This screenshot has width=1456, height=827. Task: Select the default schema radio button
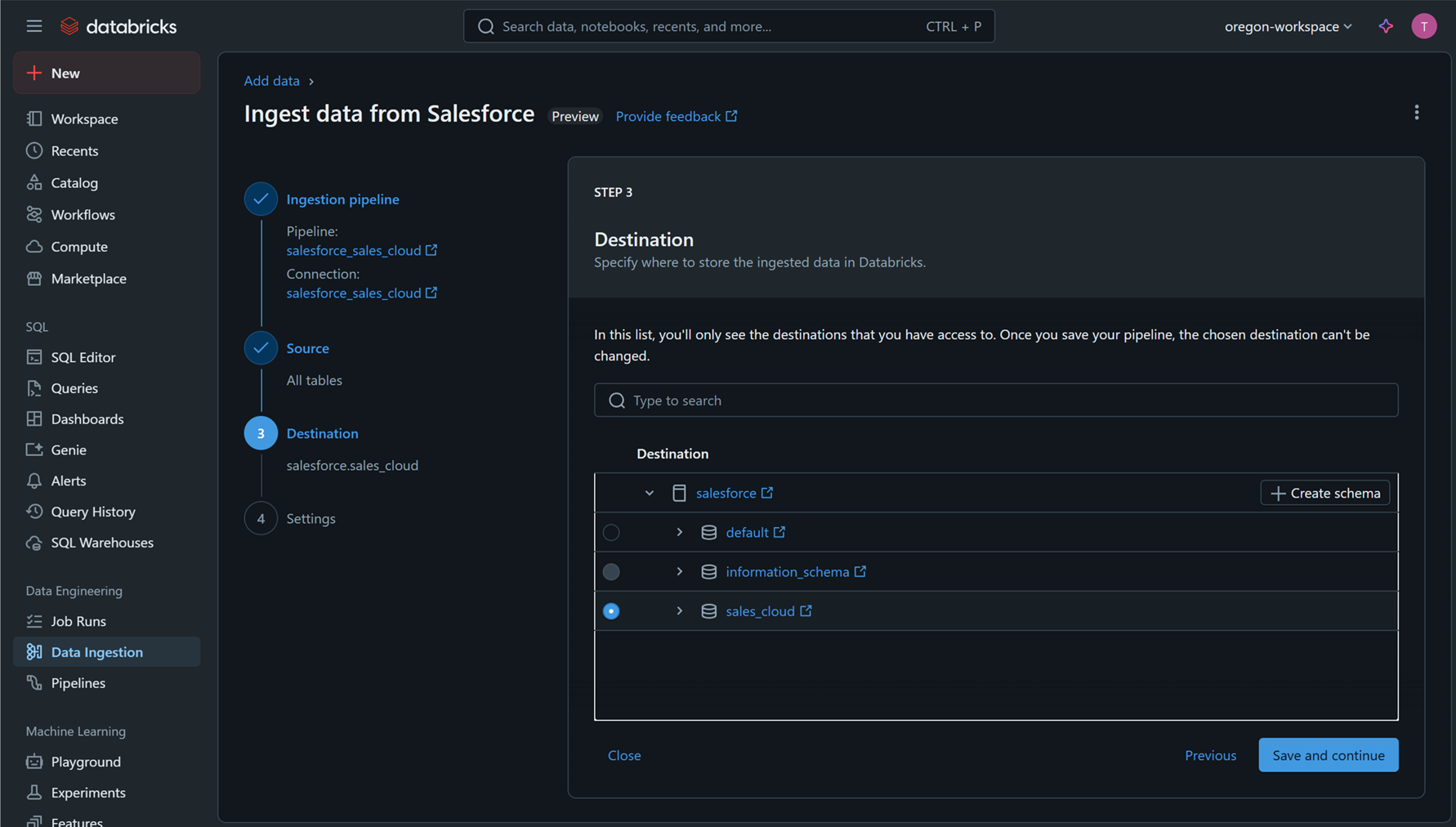(x=611, y=533)
